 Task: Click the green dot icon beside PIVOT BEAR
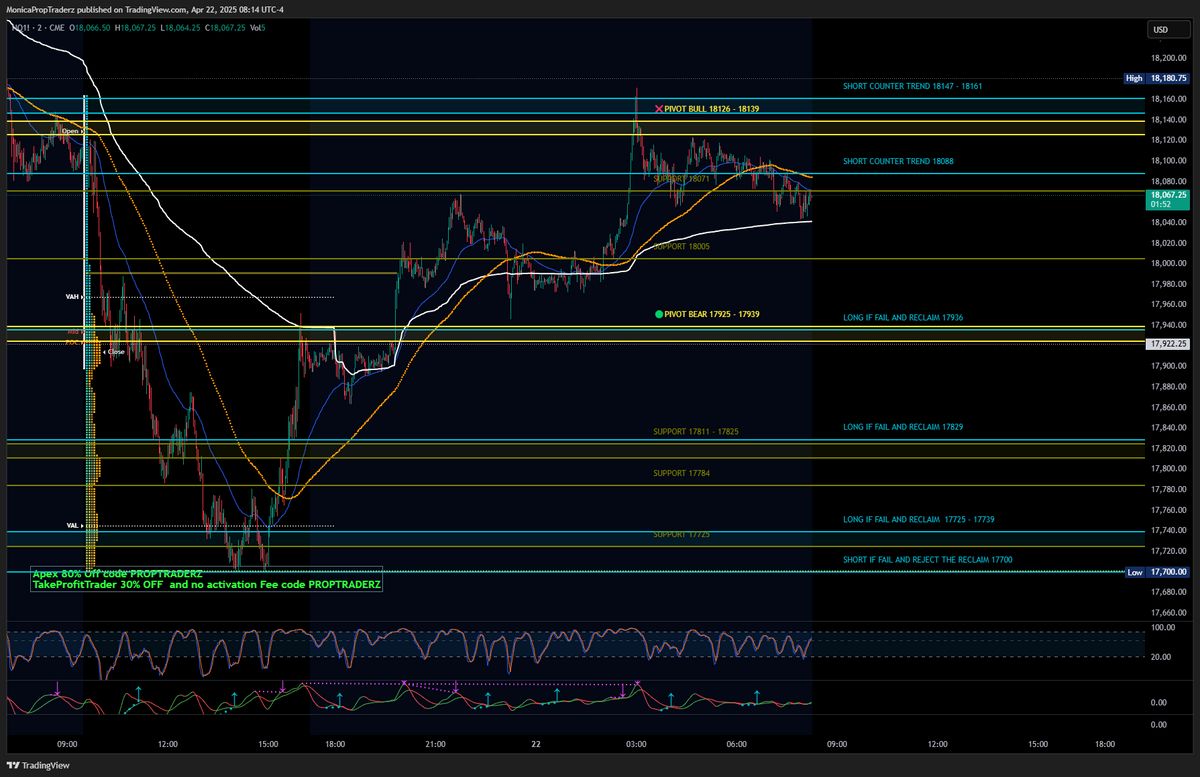(657, 314)
